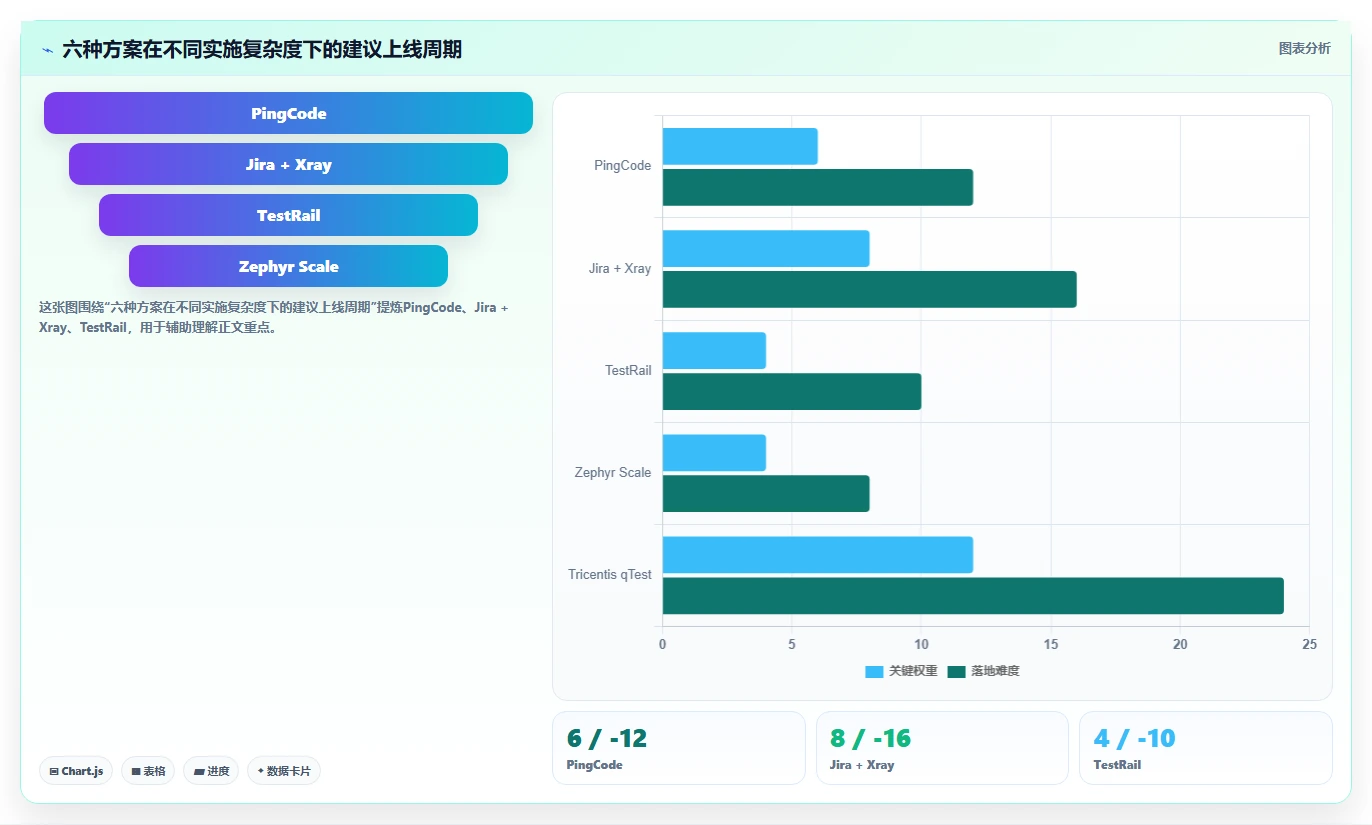
Task: Click the 15 tick on the x-axis
Action: (1051, 644)
